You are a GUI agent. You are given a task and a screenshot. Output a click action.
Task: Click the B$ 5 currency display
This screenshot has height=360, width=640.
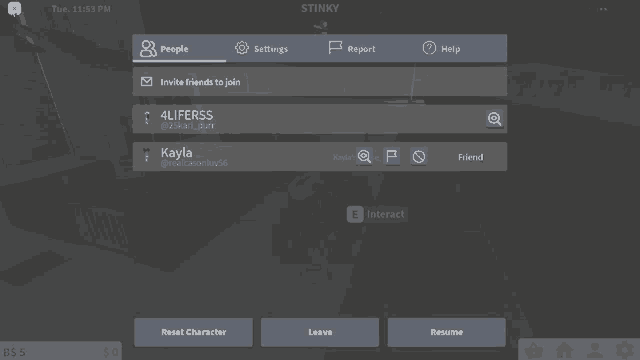click(15, 352)
